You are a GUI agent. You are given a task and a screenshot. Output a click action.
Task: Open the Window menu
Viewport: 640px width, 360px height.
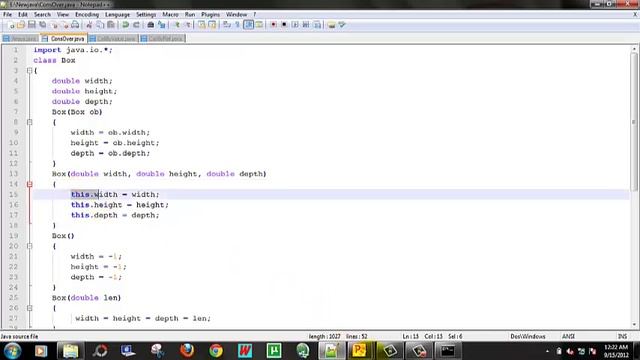pos(236,14)
